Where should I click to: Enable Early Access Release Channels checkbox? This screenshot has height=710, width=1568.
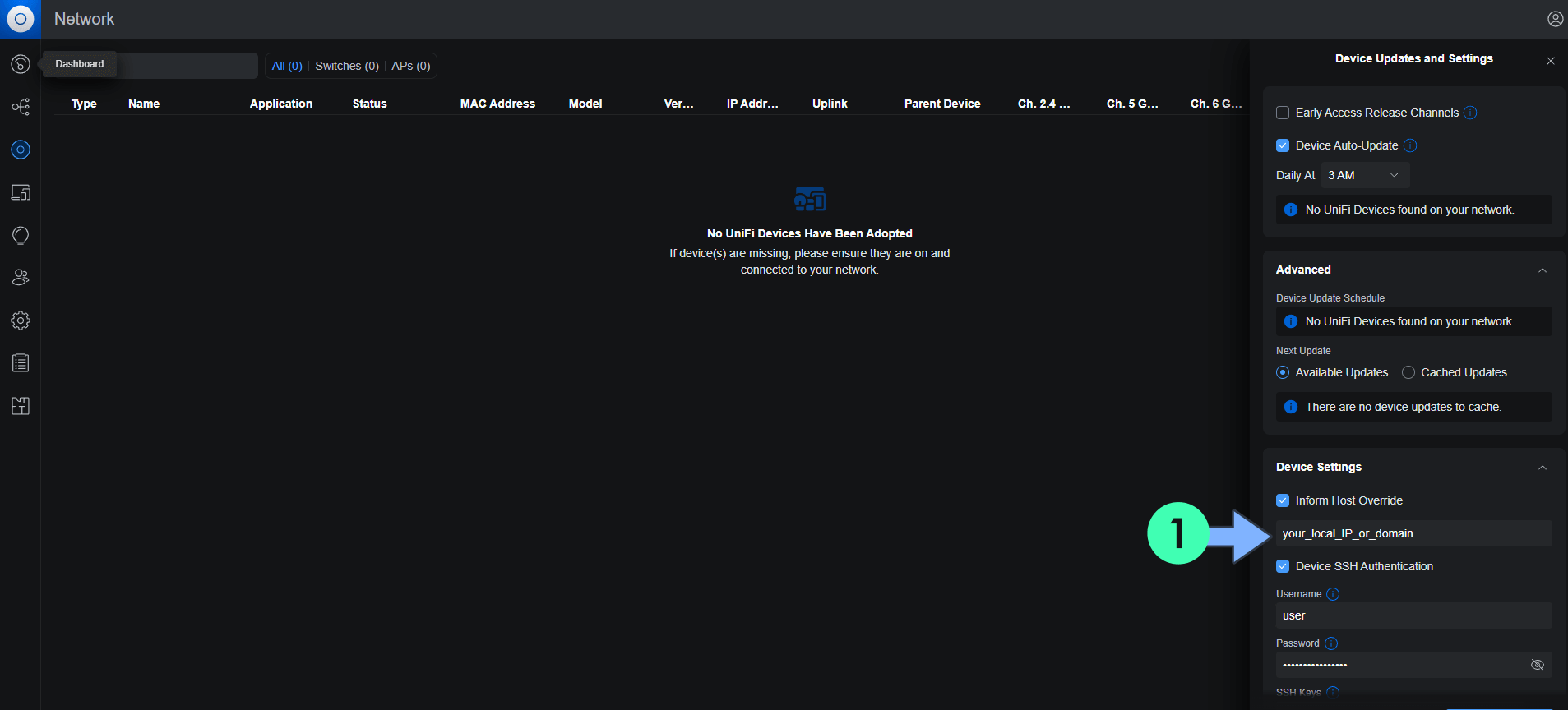[x=1283, y=113]
